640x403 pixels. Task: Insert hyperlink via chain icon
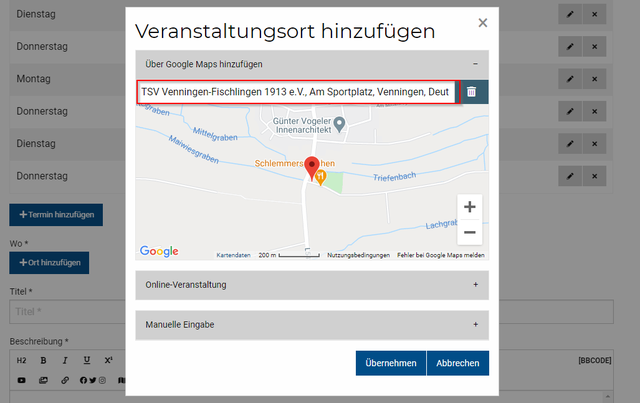[65, 381]
